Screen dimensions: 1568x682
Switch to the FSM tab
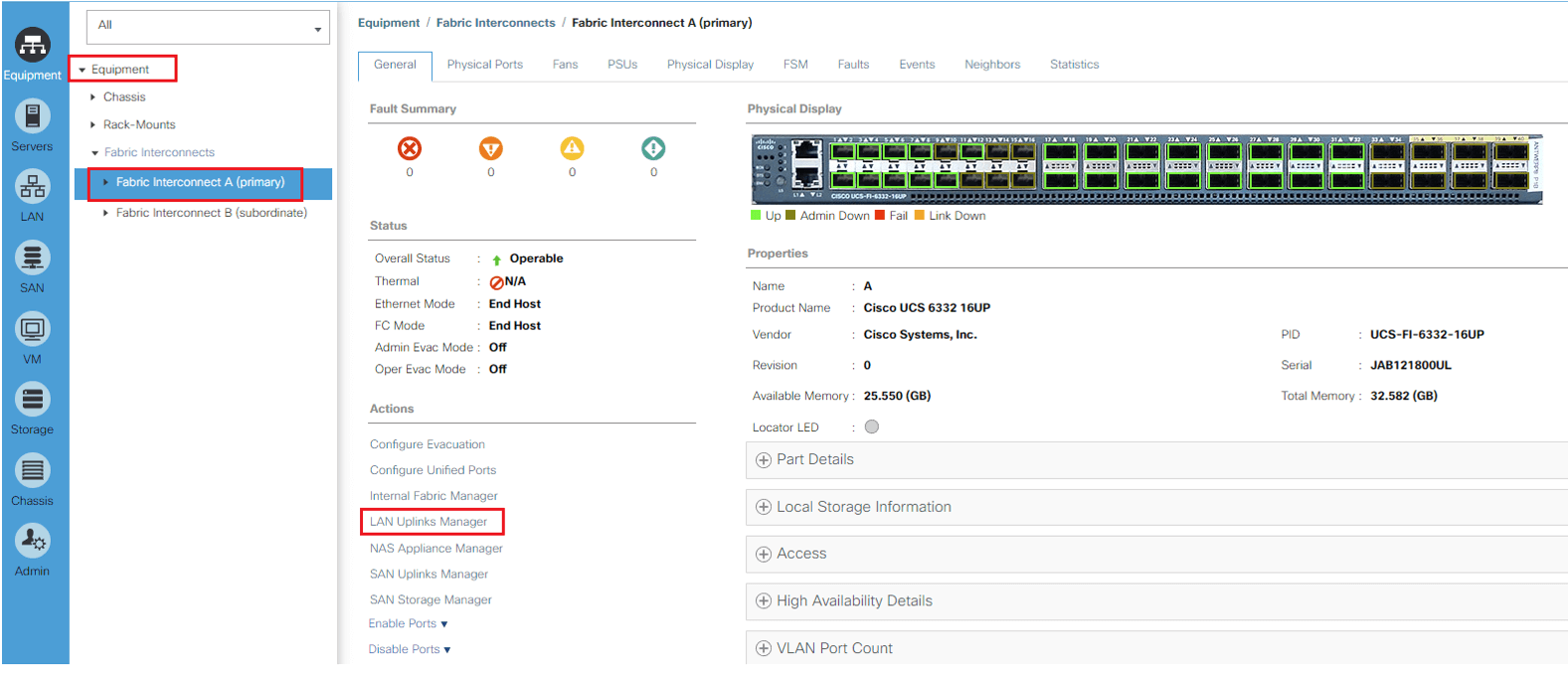795,65
